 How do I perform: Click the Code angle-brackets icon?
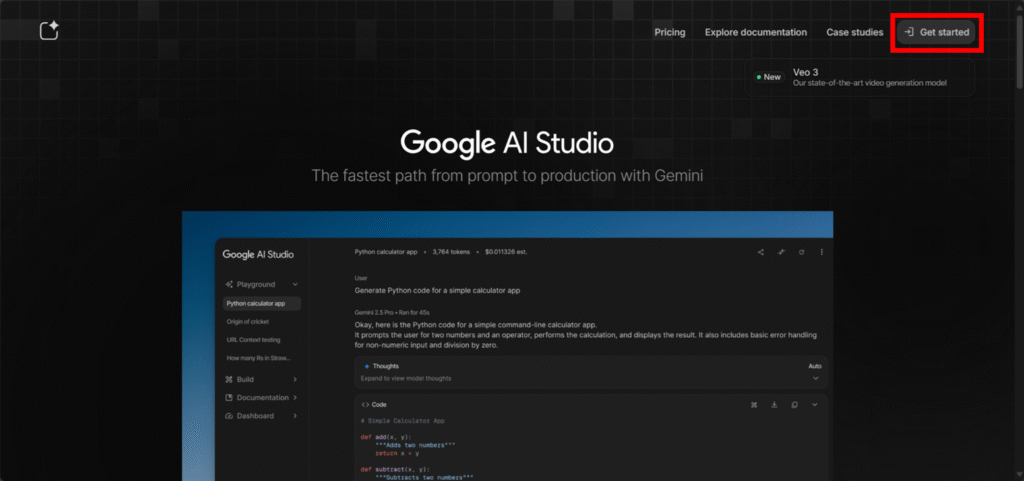[x=365, y=405]
